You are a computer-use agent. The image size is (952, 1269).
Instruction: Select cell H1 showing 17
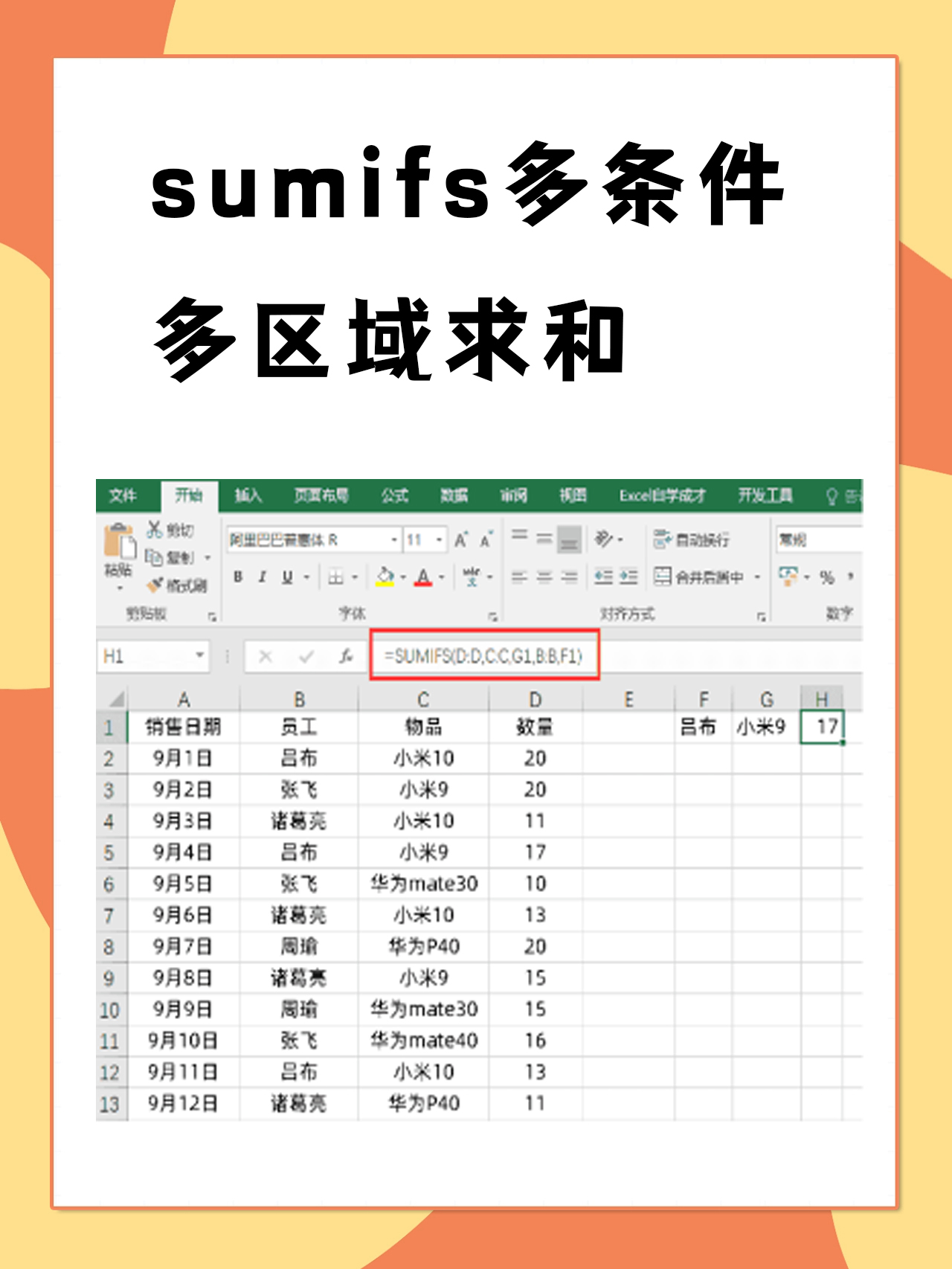click(x=823, y=727)
